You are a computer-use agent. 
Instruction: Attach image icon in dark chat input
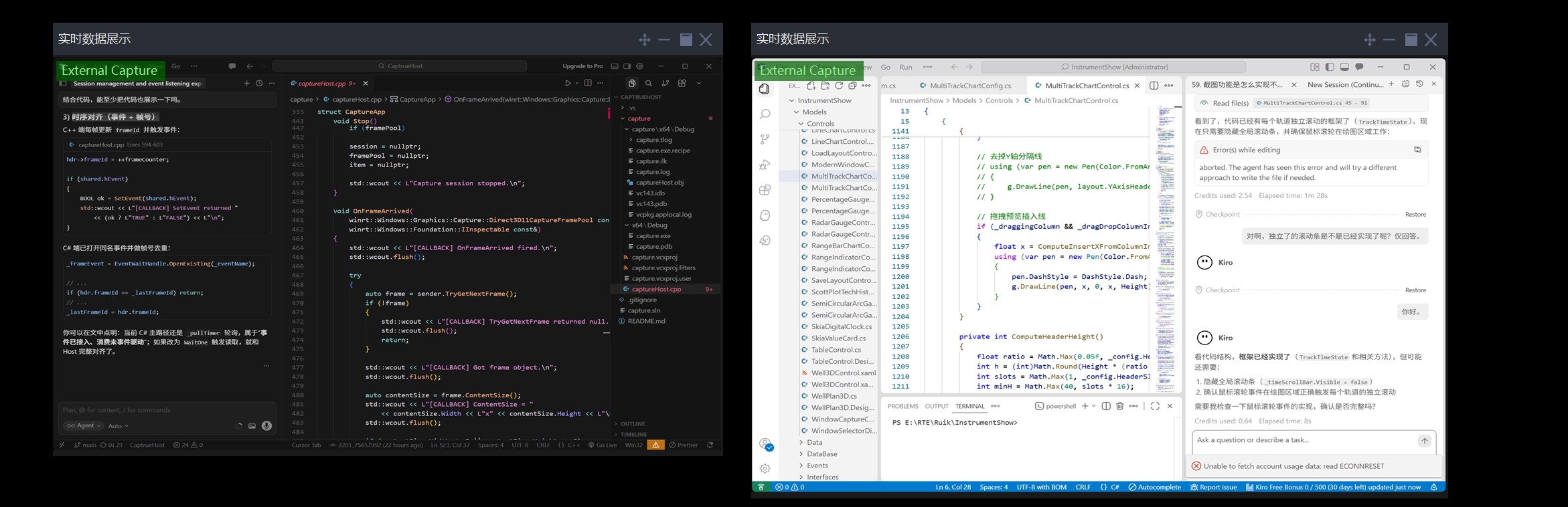252,426
